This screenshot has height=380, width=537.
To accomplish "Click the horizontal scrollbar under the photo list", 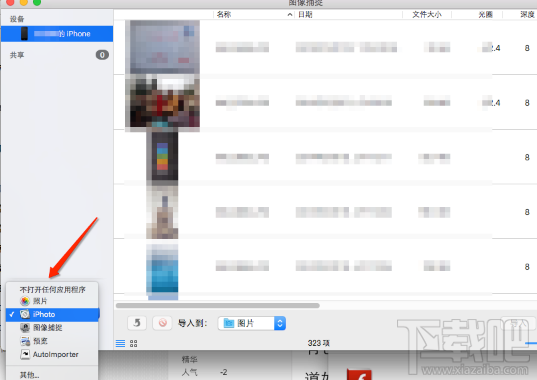I will click(218, 305).
